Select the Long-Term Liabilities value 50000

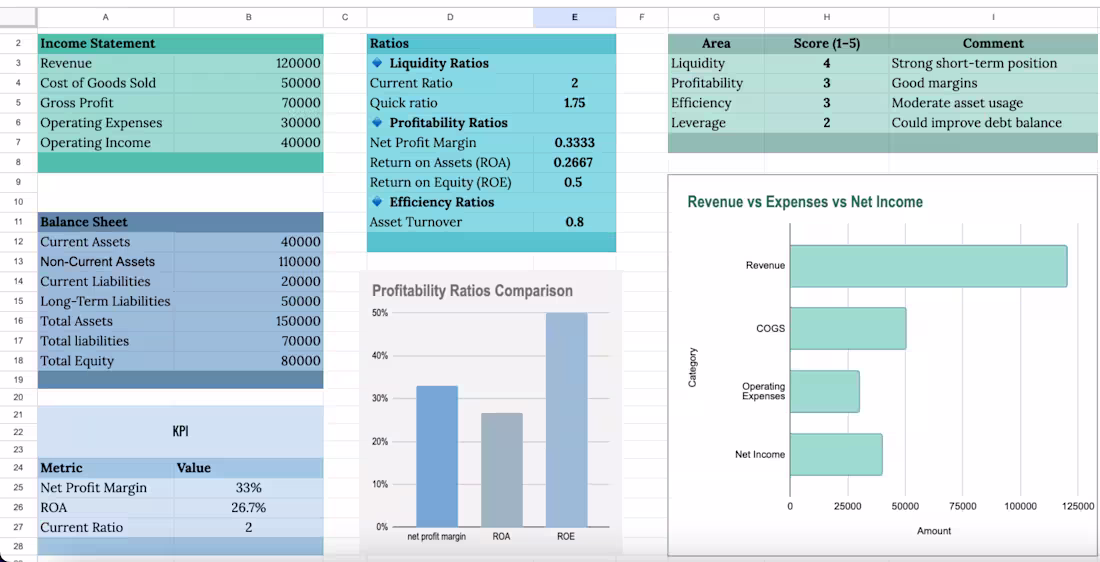(x=249, y=301)
